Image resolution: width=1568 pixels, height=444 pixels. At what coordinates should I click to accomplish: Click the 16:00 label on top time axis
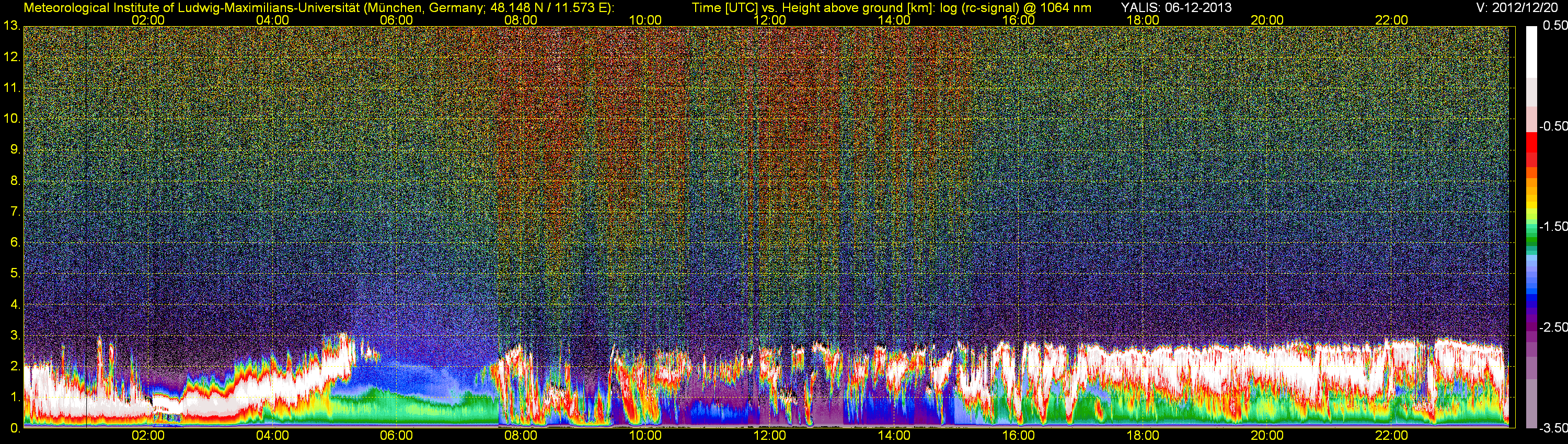[1018, 20]
